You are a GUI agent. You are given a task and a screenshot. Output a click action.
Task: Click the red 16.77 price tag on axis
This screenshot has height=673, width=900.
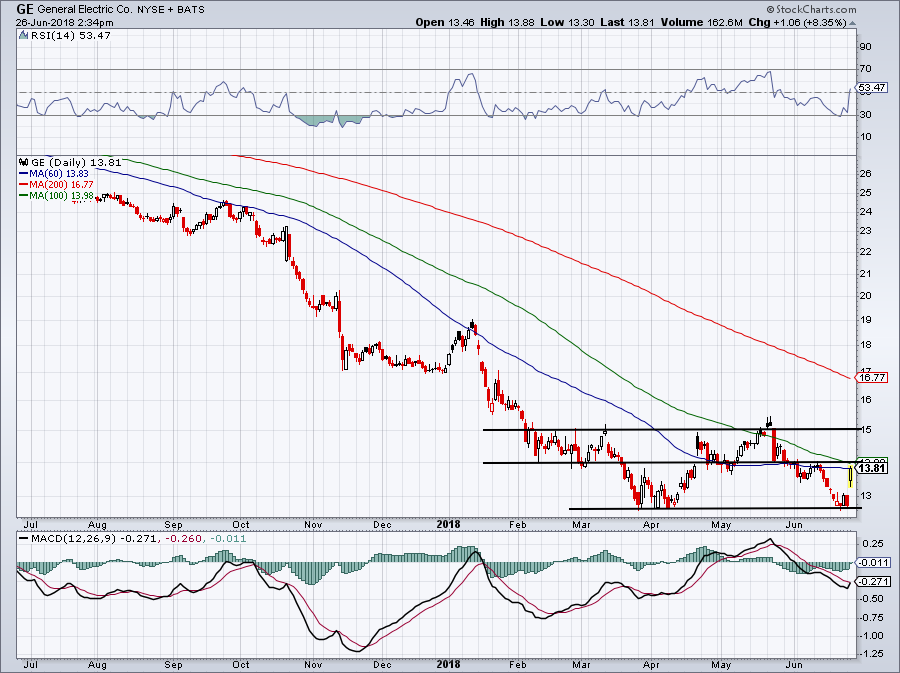click(872, 378)
